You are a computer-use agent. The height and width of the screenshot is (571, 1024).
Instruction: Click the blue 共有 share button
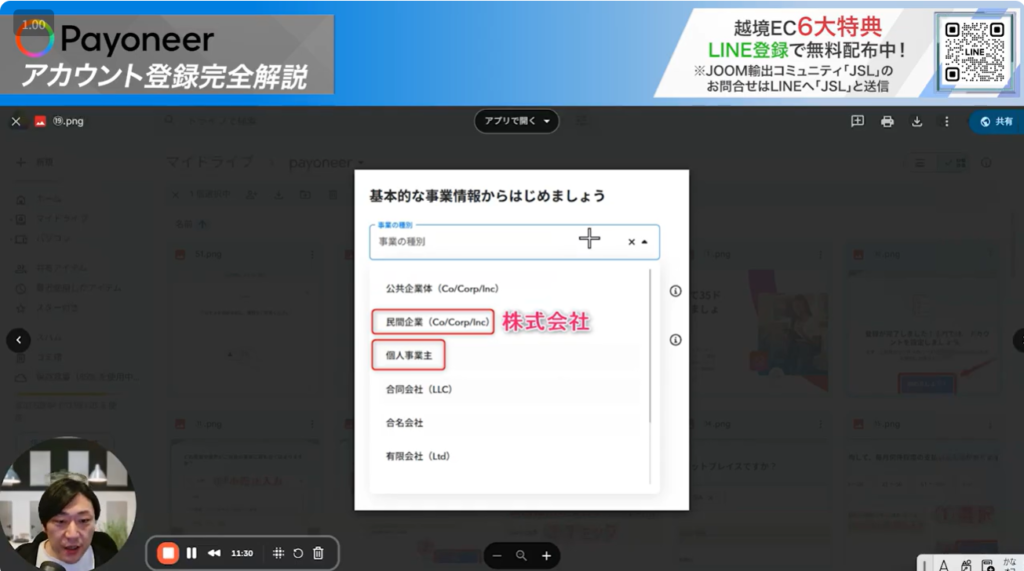click(996, 121)
